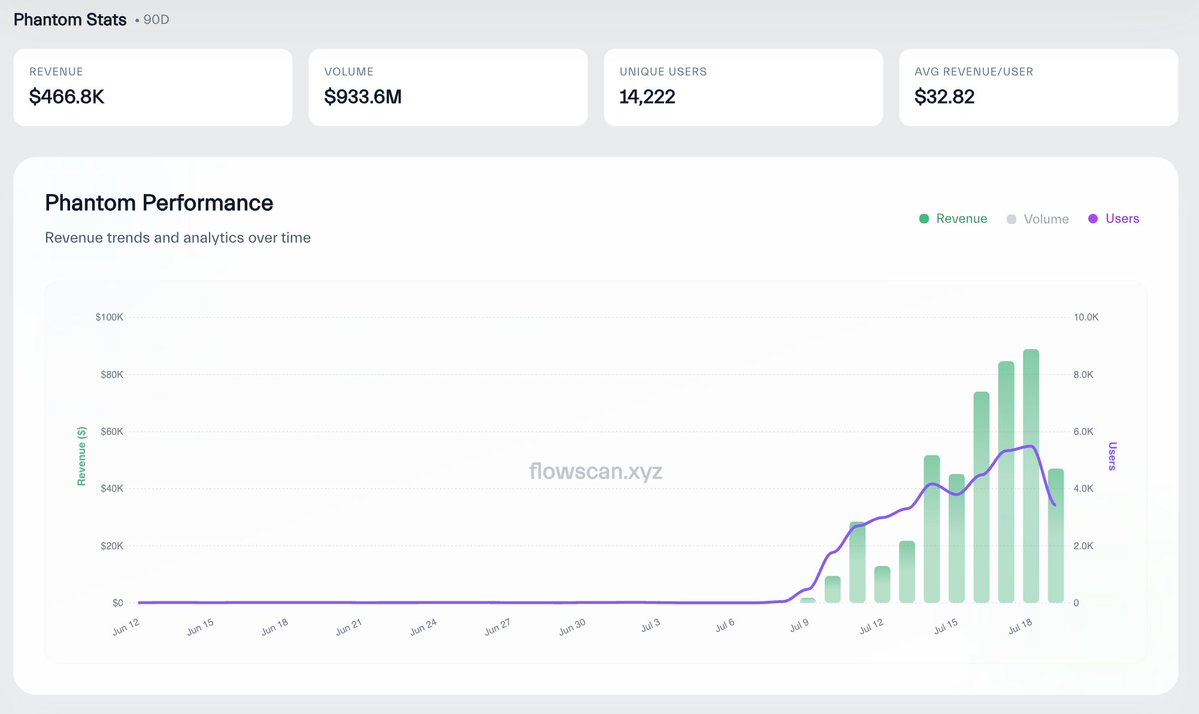Open the Volume $933.6M stat card
This screenshot has height=714, width=1199.
448,87
